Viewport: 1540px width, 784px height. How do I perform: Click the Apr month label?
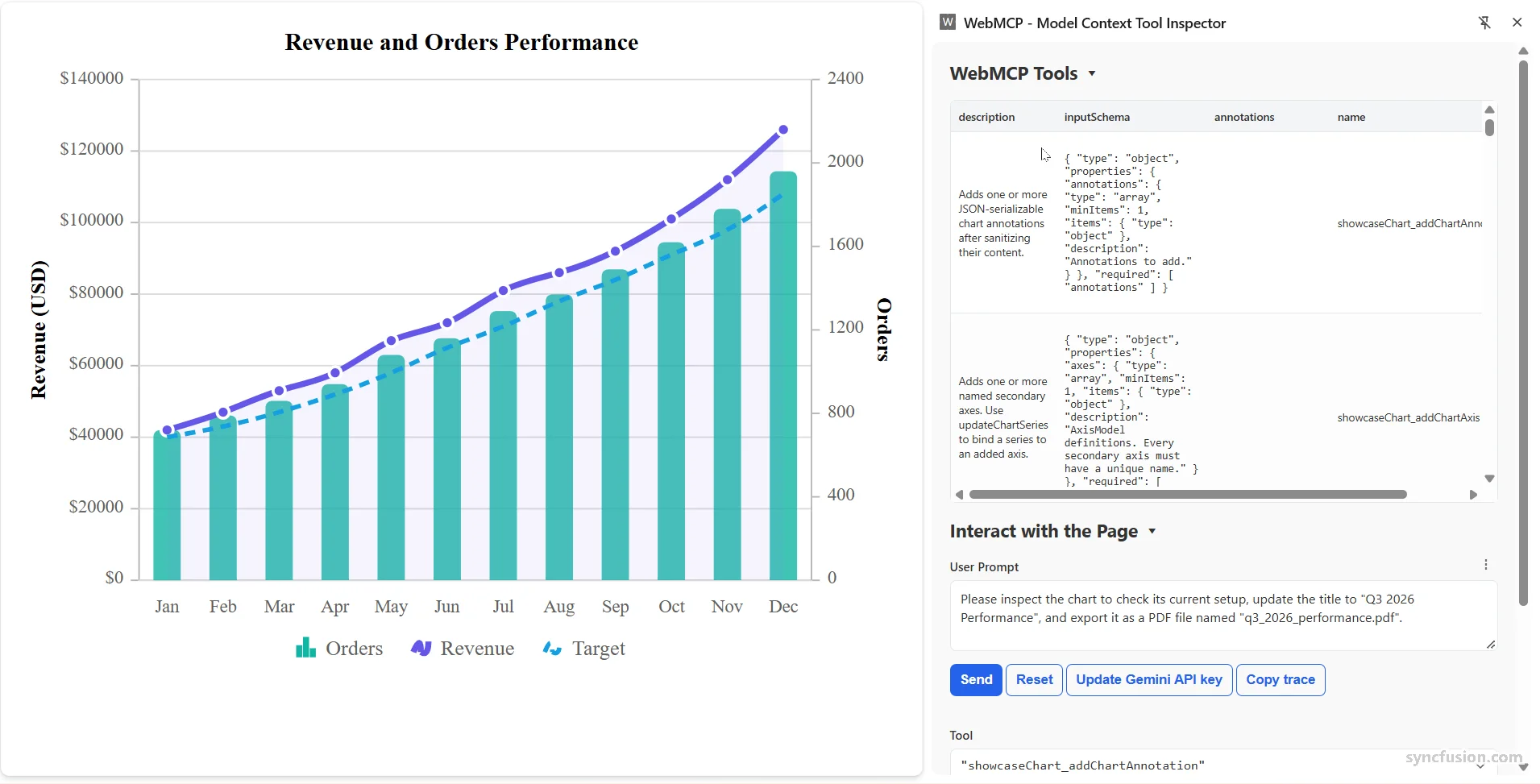coord(335,607)
